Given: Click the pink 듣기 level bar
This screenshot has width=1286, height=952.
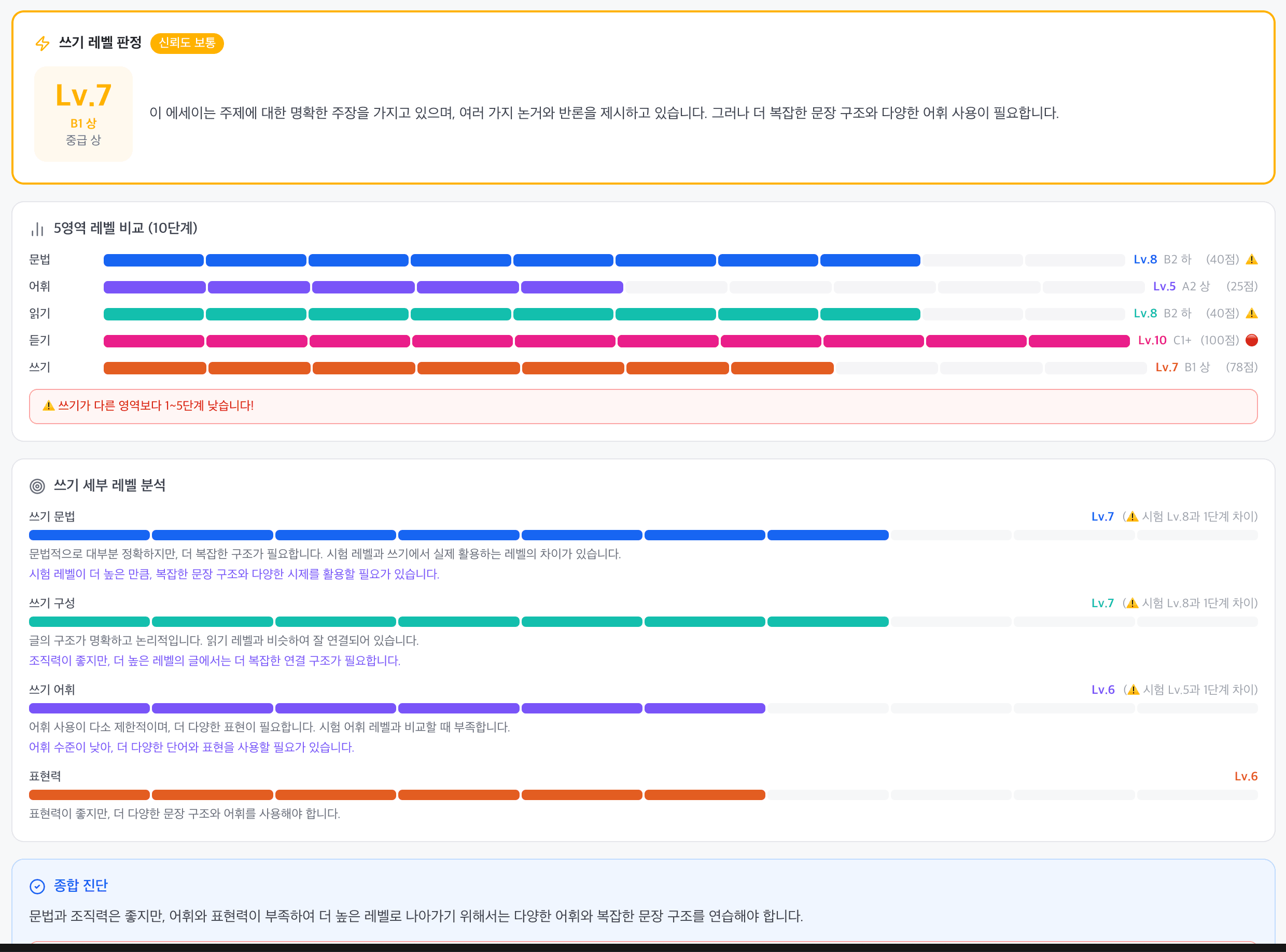Looking at the screenshot, I should click(617, 341).
